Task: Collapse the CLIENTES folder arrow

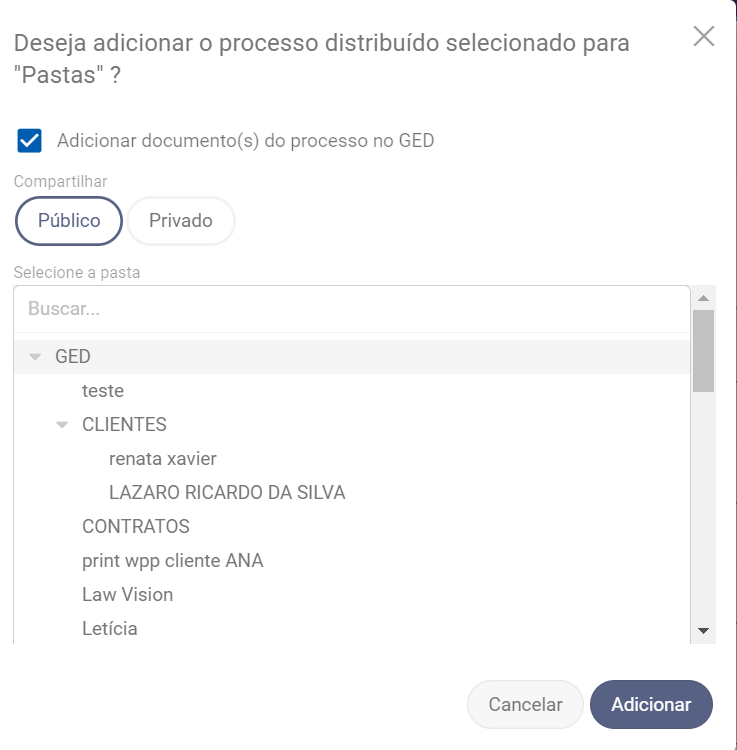Action: click(63, 425)
